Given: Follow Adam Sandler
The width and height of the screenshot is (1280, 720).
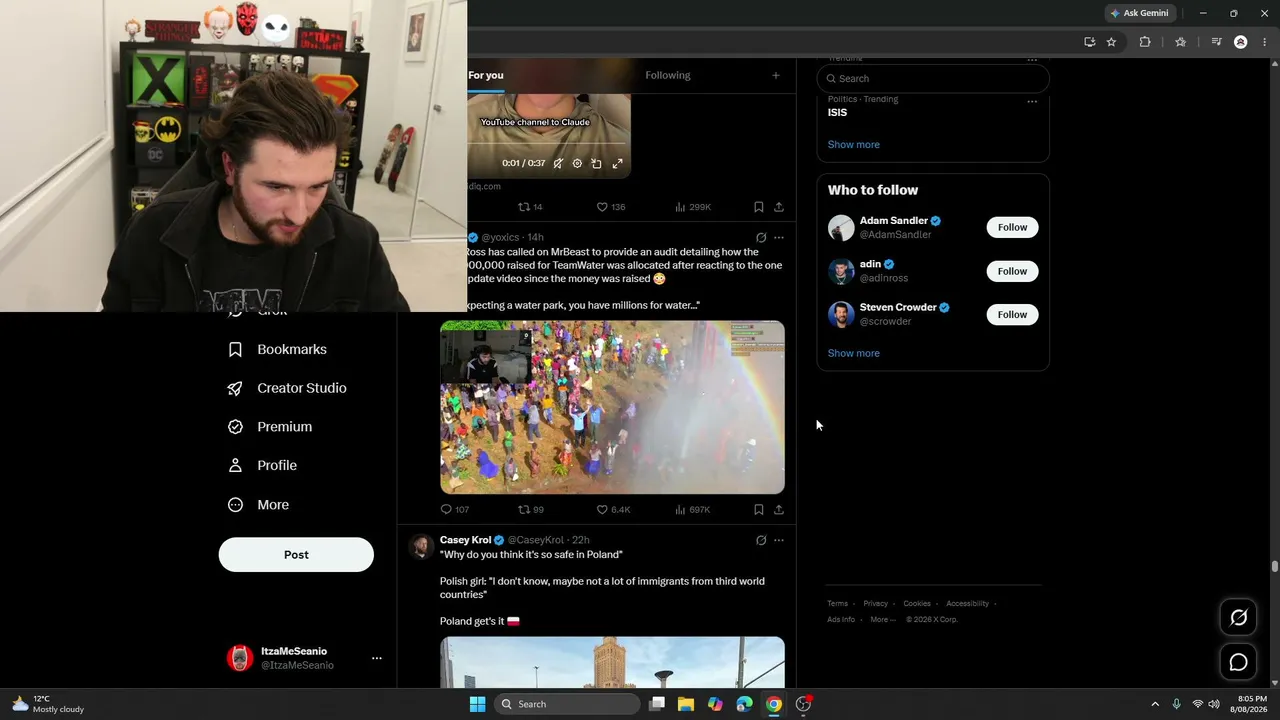Looking at the screenshot, I should click(x=1012, y=228).
